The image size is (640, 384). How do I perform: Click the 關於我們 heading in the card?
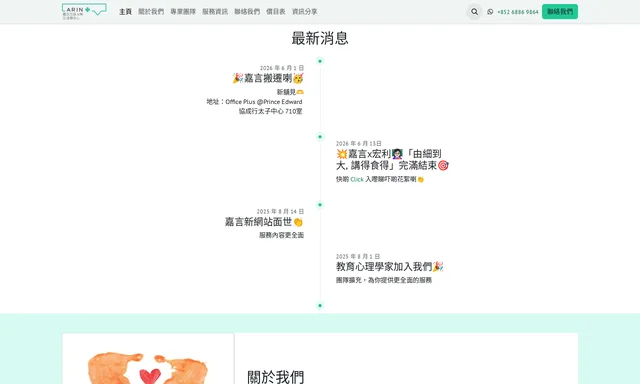(x=276, y=377)
